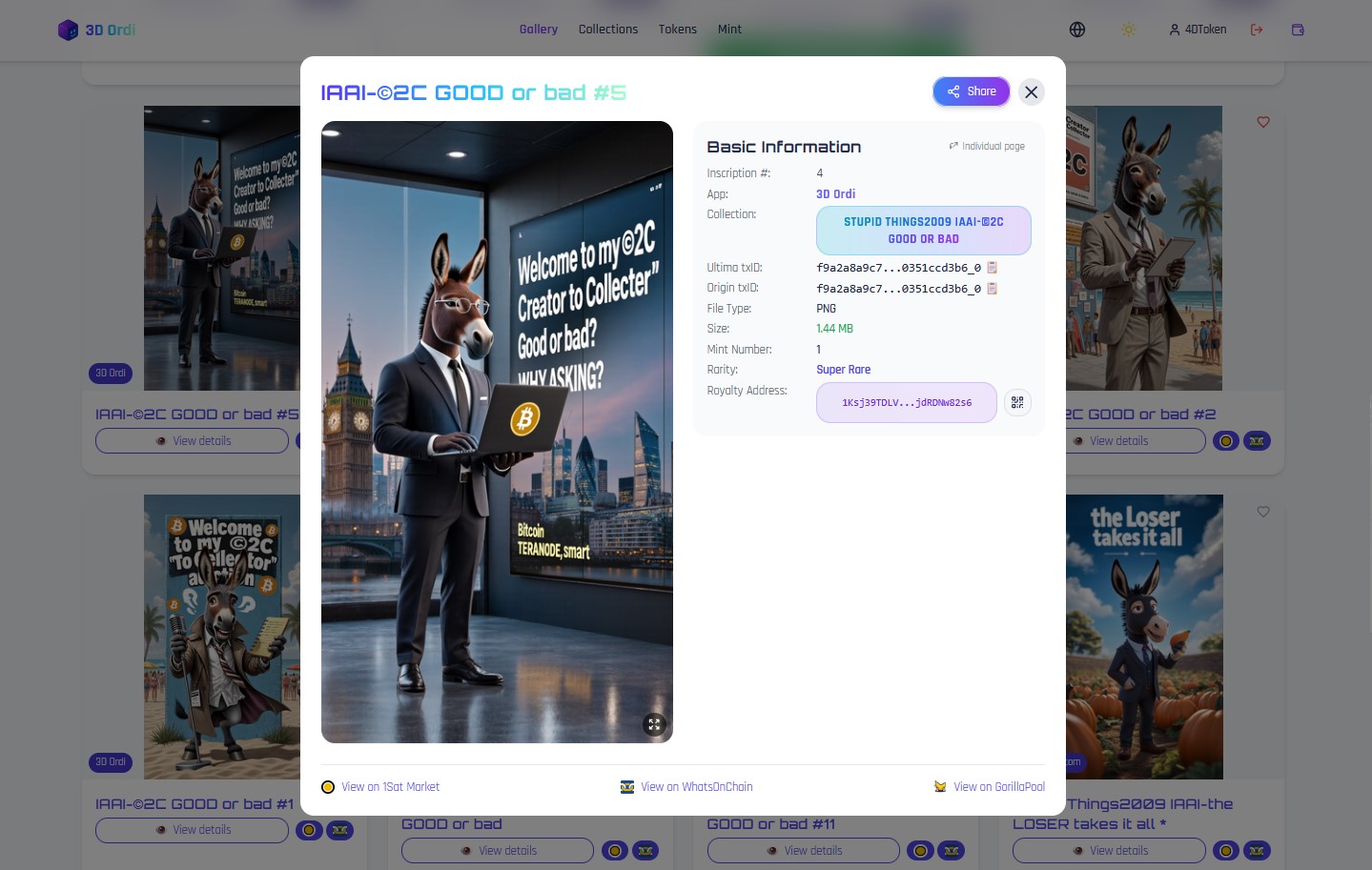This screenshot has width=1372, height=870.
Task: Follow the 3D Ordi app link
Action: click(x=835, y=193)
